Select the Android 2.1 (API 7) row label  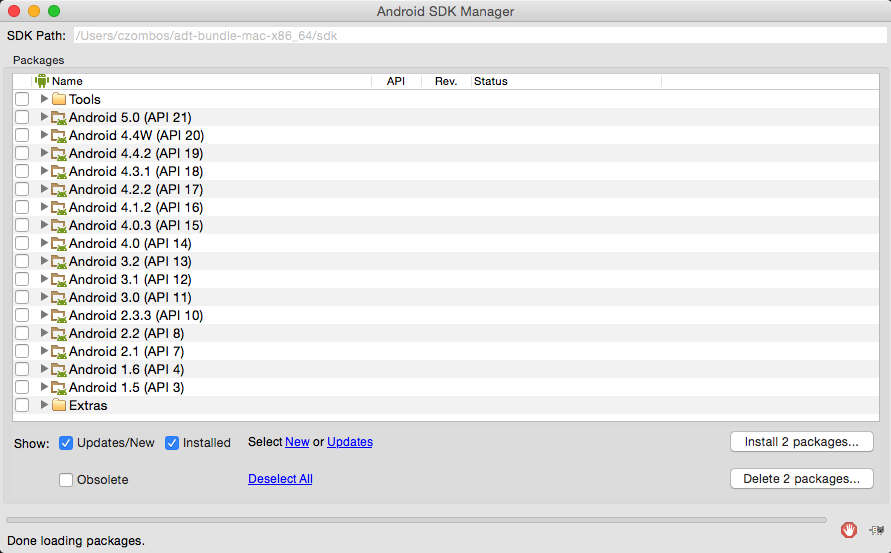point(127,351)
